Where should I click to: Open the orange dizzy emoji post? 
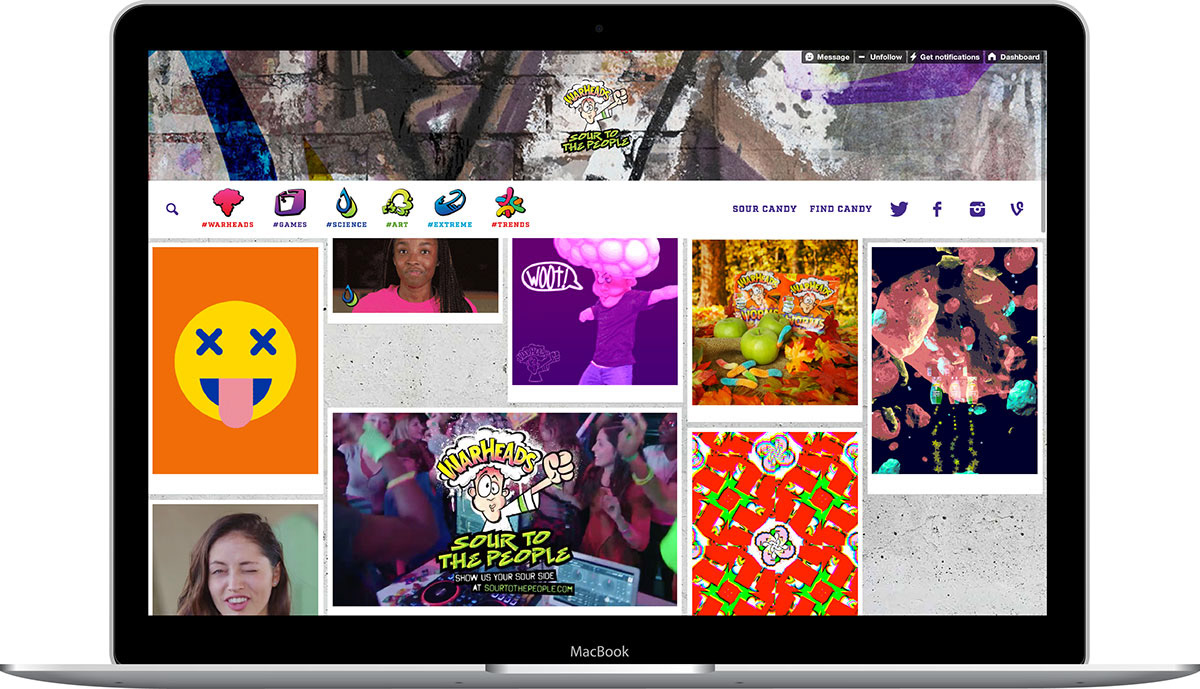(x=235, y=360)
